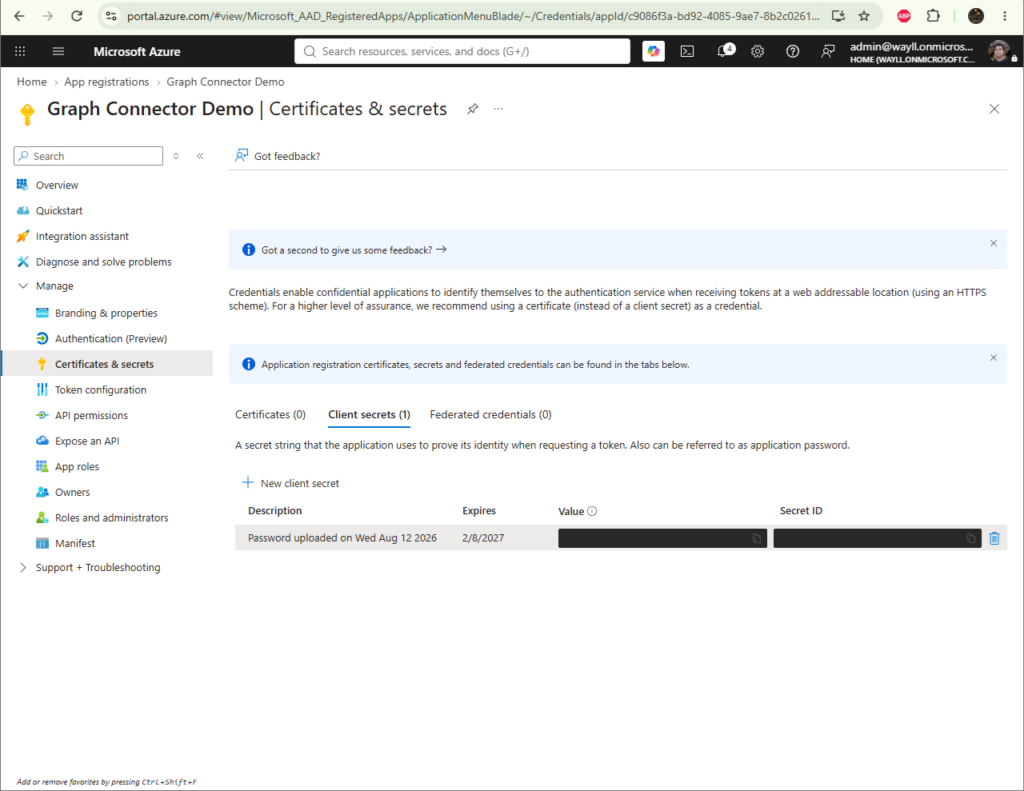The image size is (1024, 791).
Task: Click New client secret
Action: pos(291,483)
